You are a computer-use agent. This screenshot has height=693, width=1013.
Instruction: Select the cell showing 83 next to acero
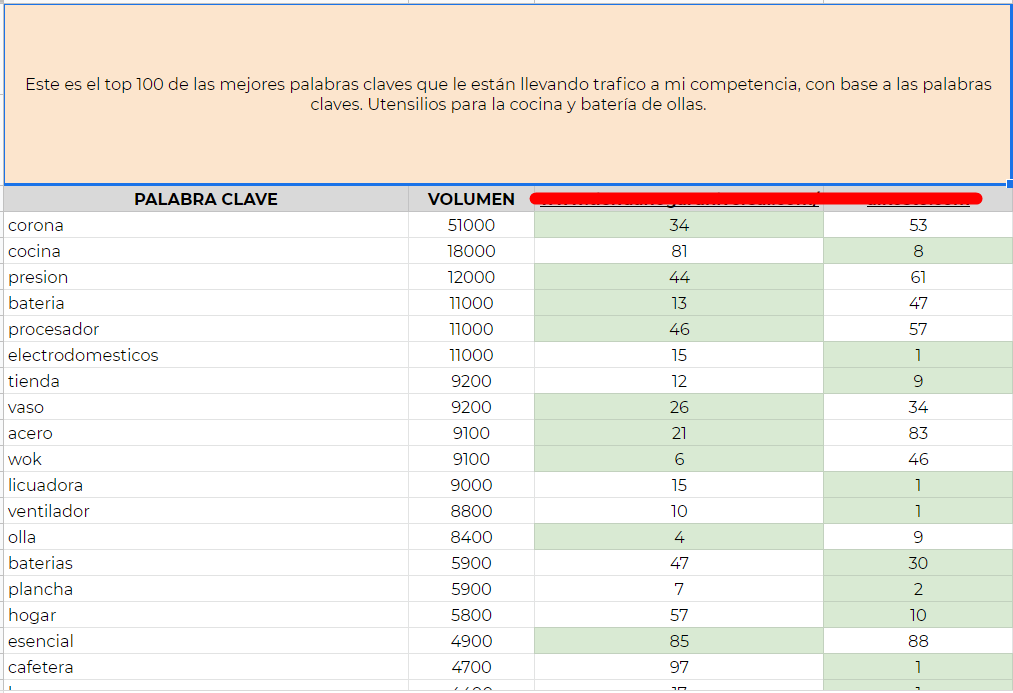[917, 433]
